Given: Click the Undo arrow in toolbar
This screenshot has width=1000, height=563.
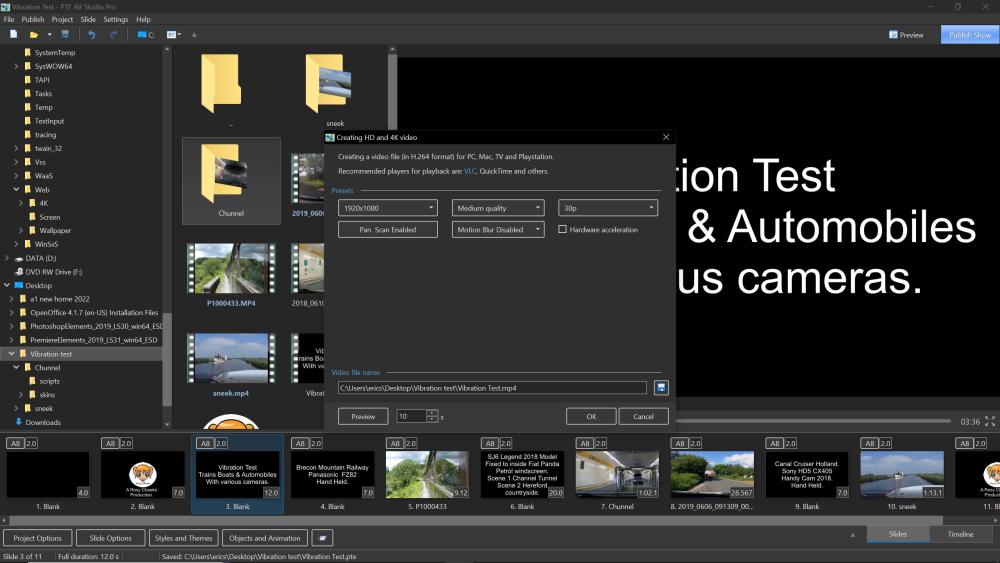Looking at the screenshot, I should click(x=92, y=35).
